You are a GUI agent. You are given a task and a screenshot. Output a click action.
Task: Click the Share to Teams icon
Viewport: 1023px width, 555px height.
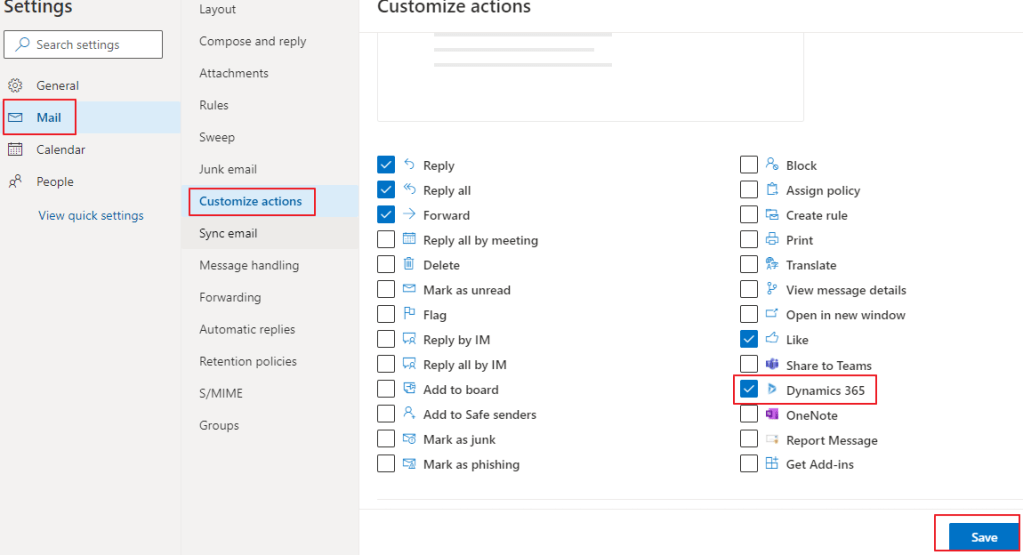pos(771,365)
